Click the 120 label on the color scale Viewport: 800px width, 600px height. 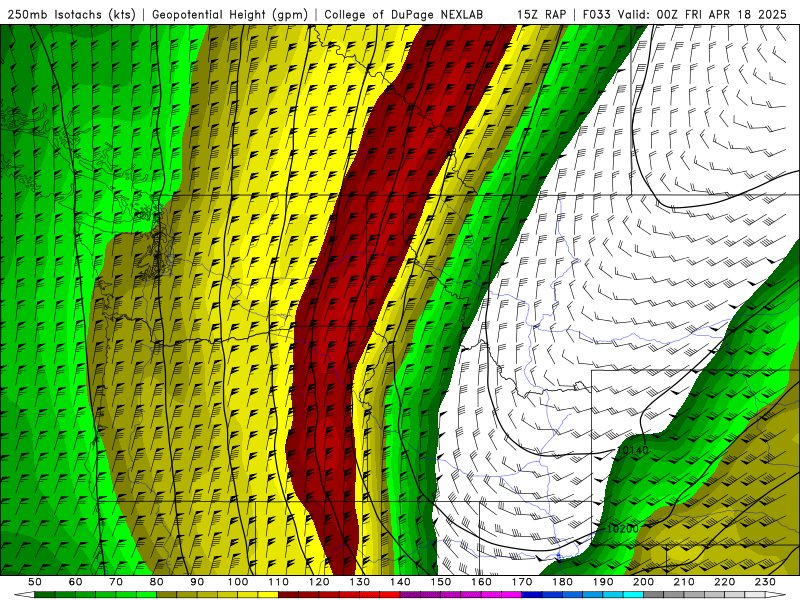tap(319, 582)
